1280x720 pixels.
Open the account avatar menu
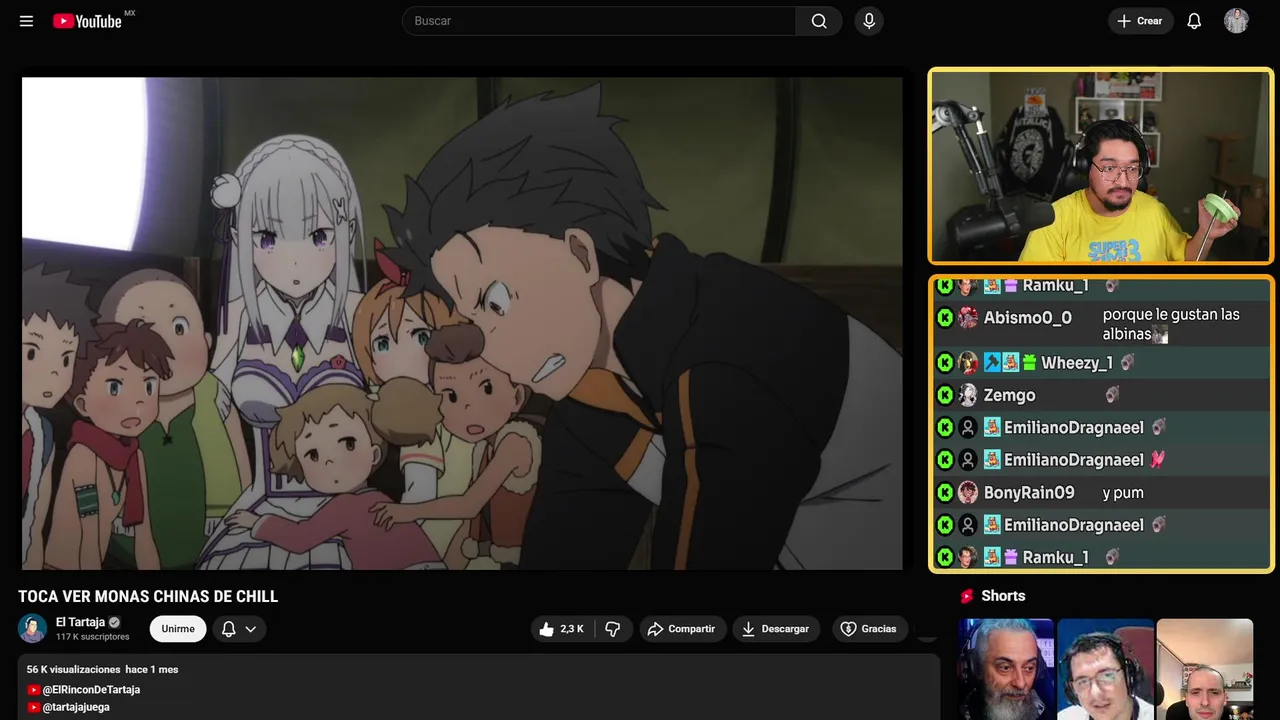coord(1236,21)
